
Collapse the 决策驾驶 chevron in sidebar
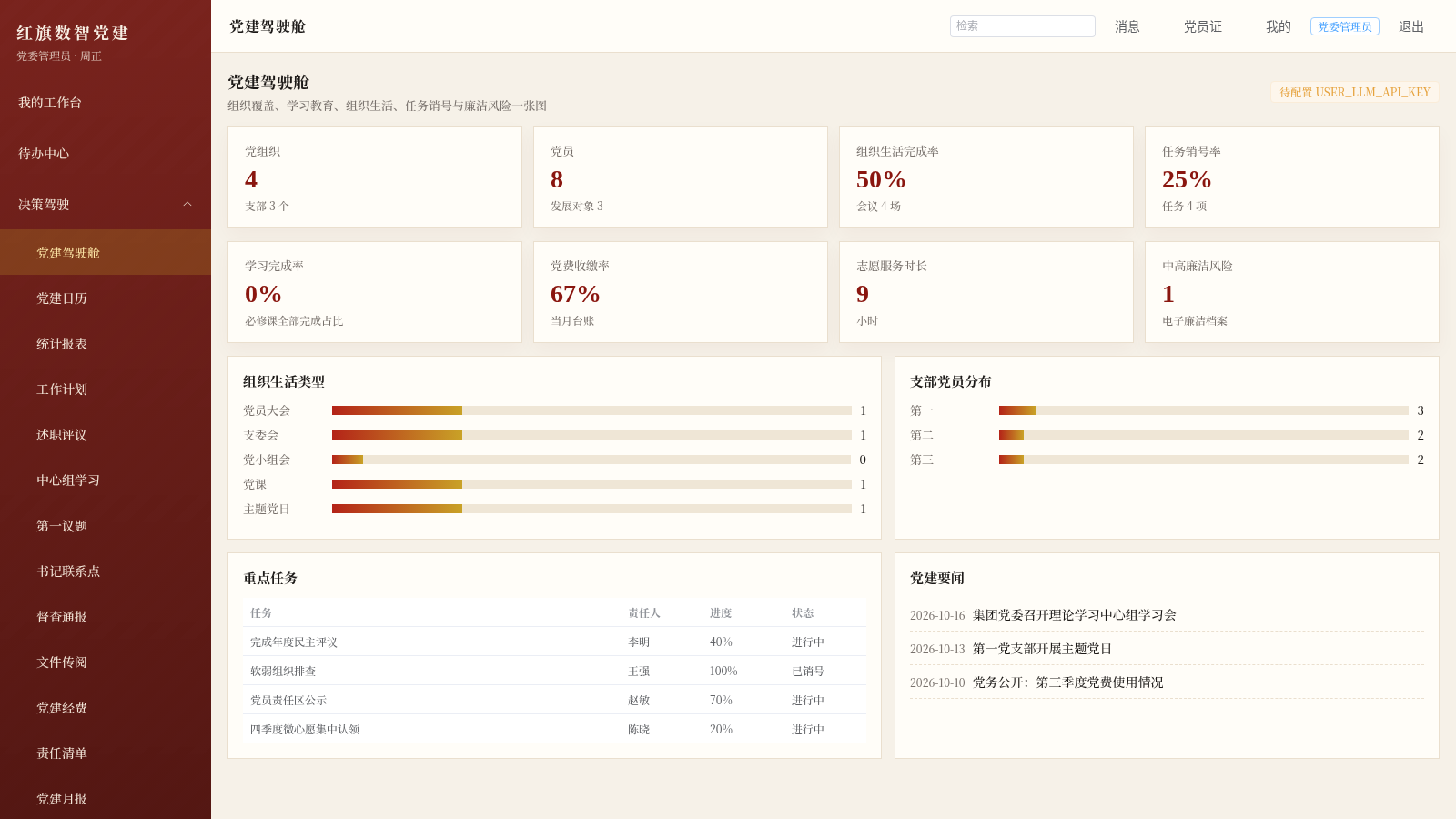click(187, 204)
